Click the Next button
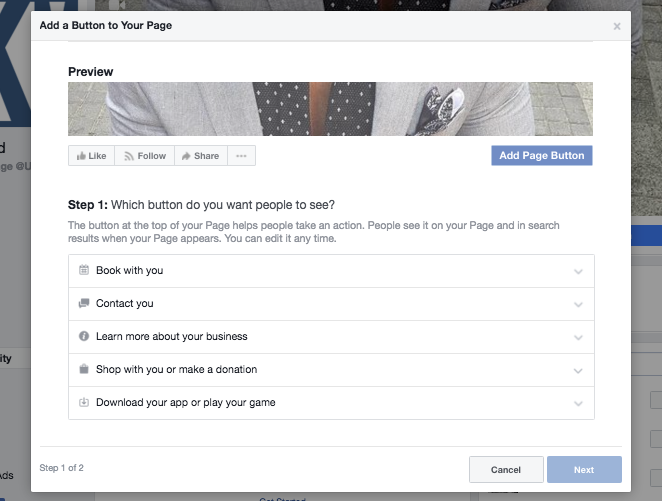 tap(584, 470)
